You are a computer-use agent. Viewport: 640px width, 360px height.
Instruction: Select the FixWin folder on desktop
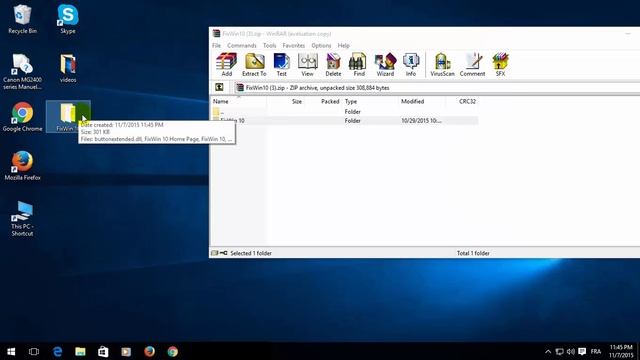pos(68,117)
